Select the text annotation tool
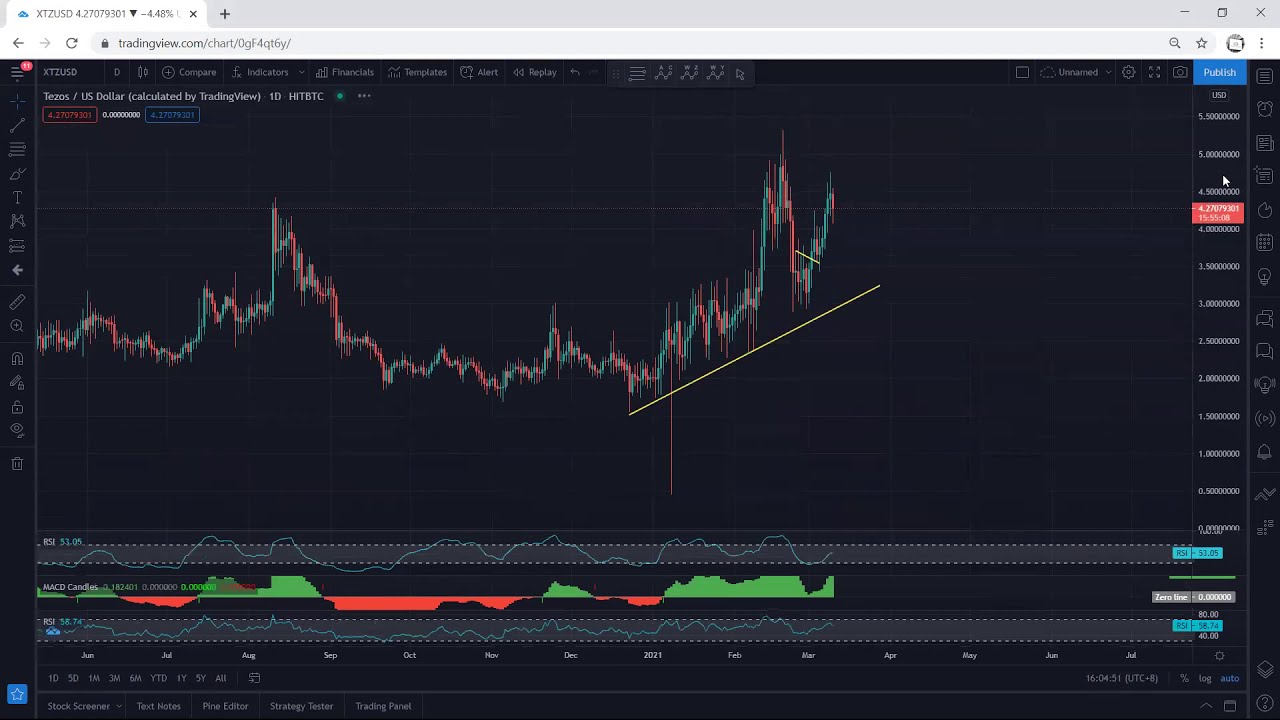The image size is (1280, 720). (x=17, y=198)
